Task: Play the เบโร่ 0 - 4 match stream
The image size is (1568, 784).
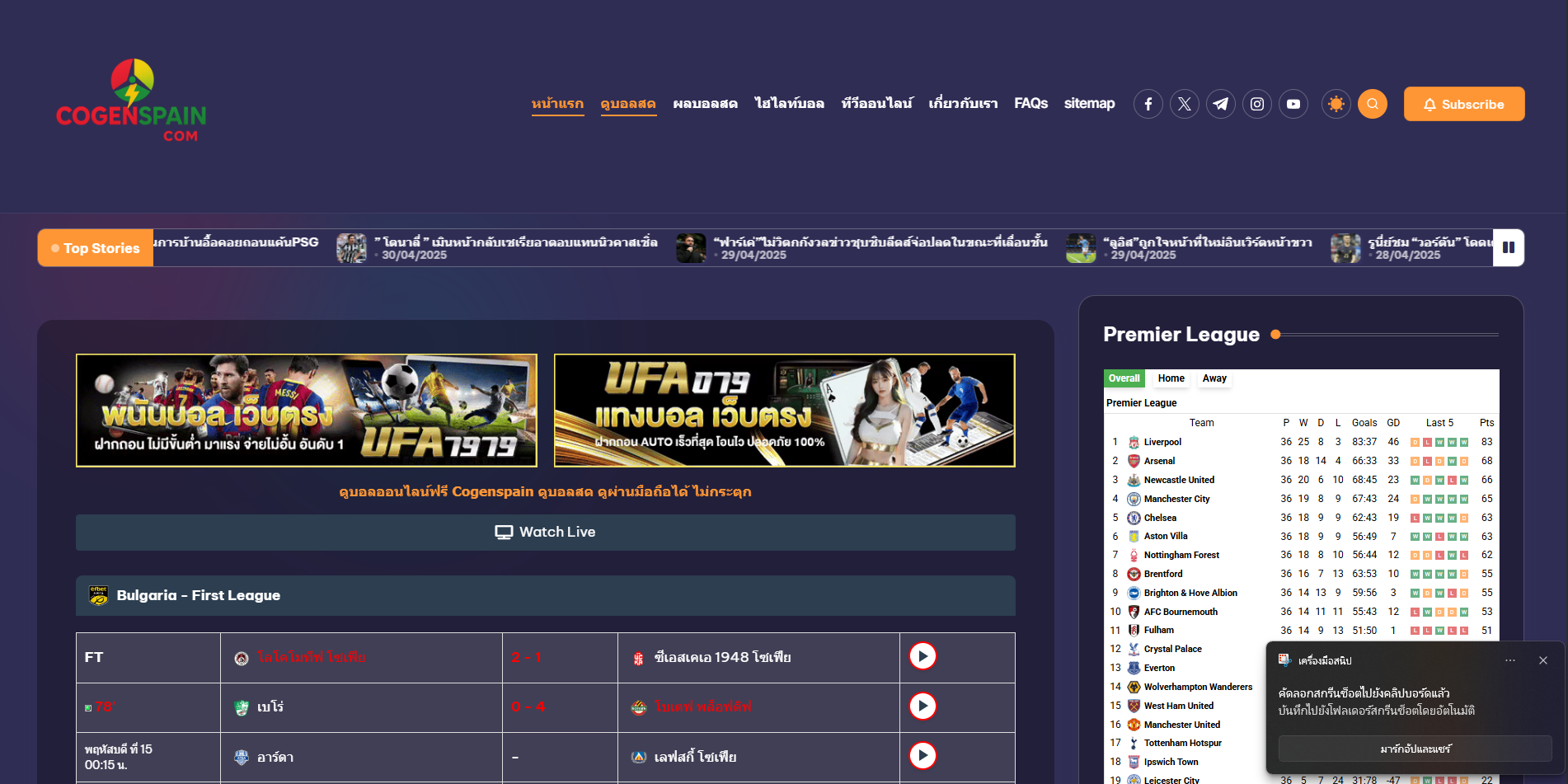Action: [922, 706]
